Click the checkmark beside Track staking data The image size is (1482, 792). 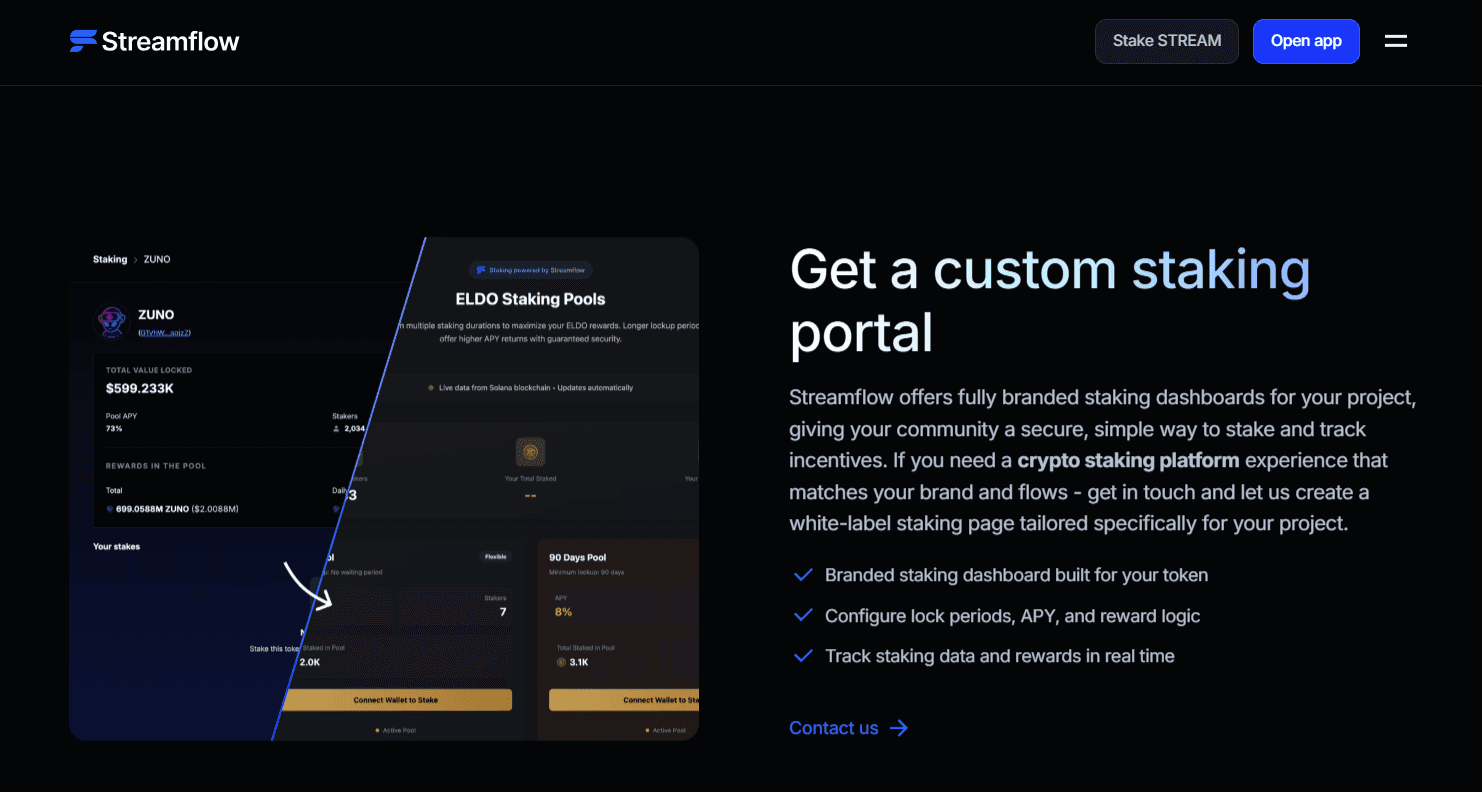(802, 656)
